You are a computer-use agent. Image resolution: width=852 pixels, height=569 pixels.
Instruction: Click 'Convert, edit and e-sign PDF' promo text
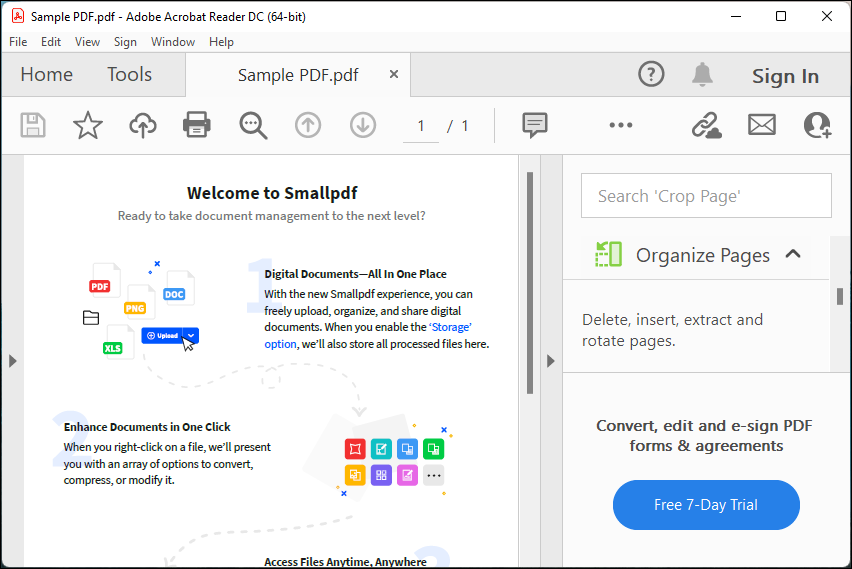click(x=705, y=435)
